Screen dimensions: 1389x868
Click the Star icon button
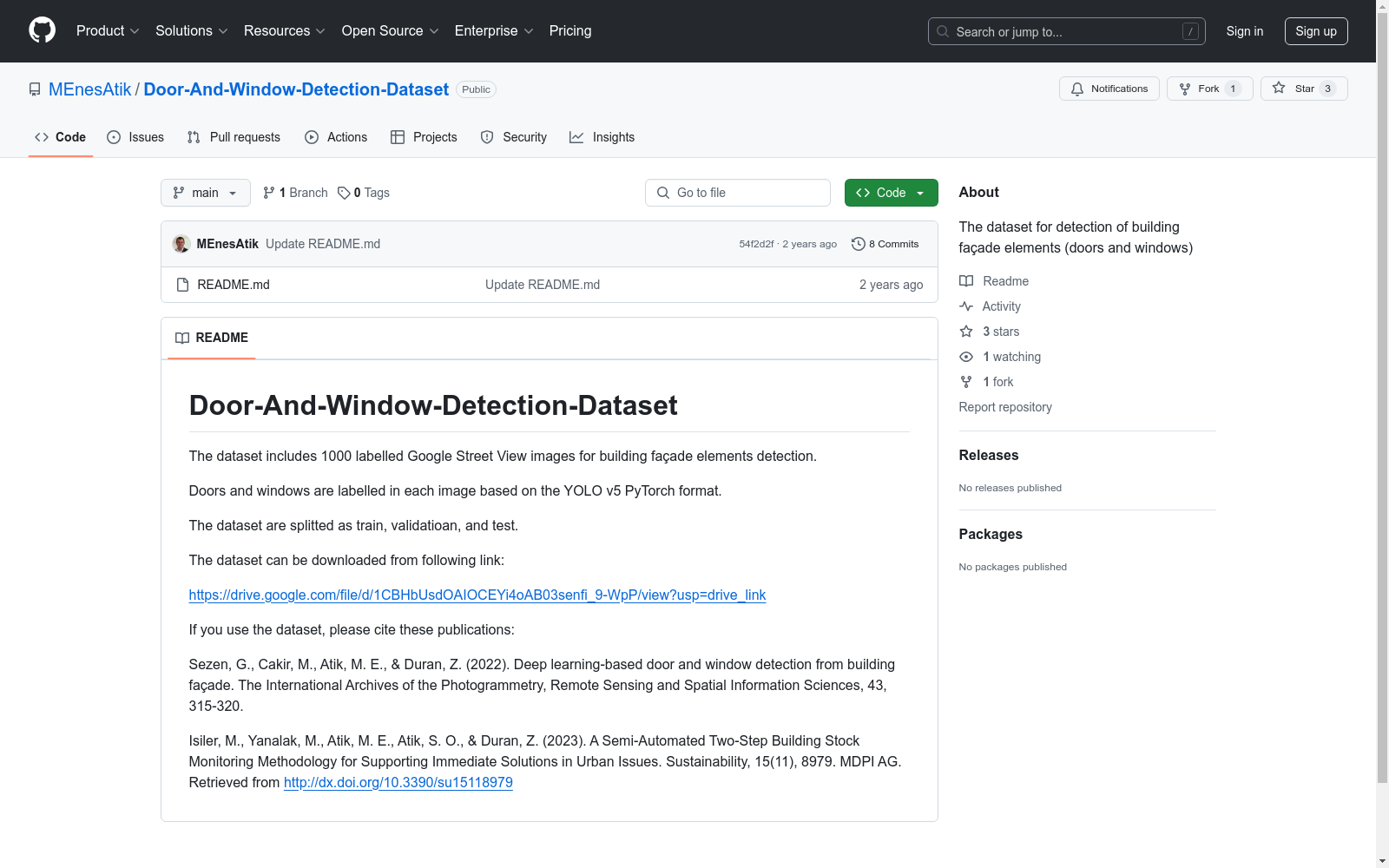pyautogui.click(x=1279, y=89)
